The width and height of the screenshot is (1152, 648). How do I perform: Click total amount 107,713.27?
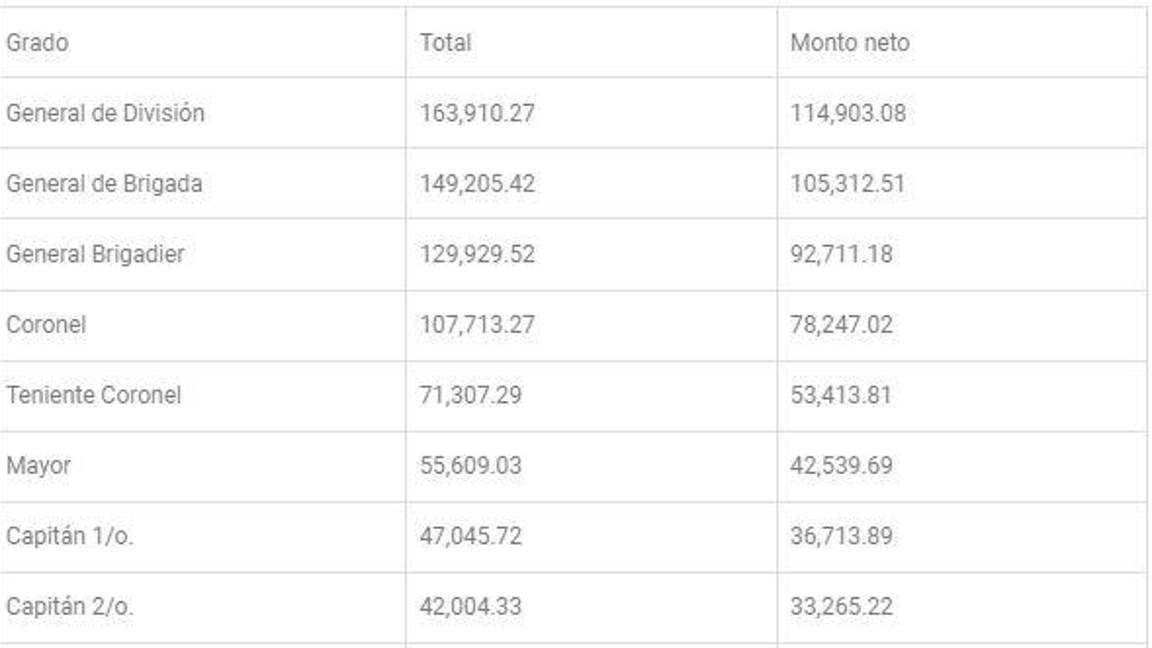[x=477, y=325]
